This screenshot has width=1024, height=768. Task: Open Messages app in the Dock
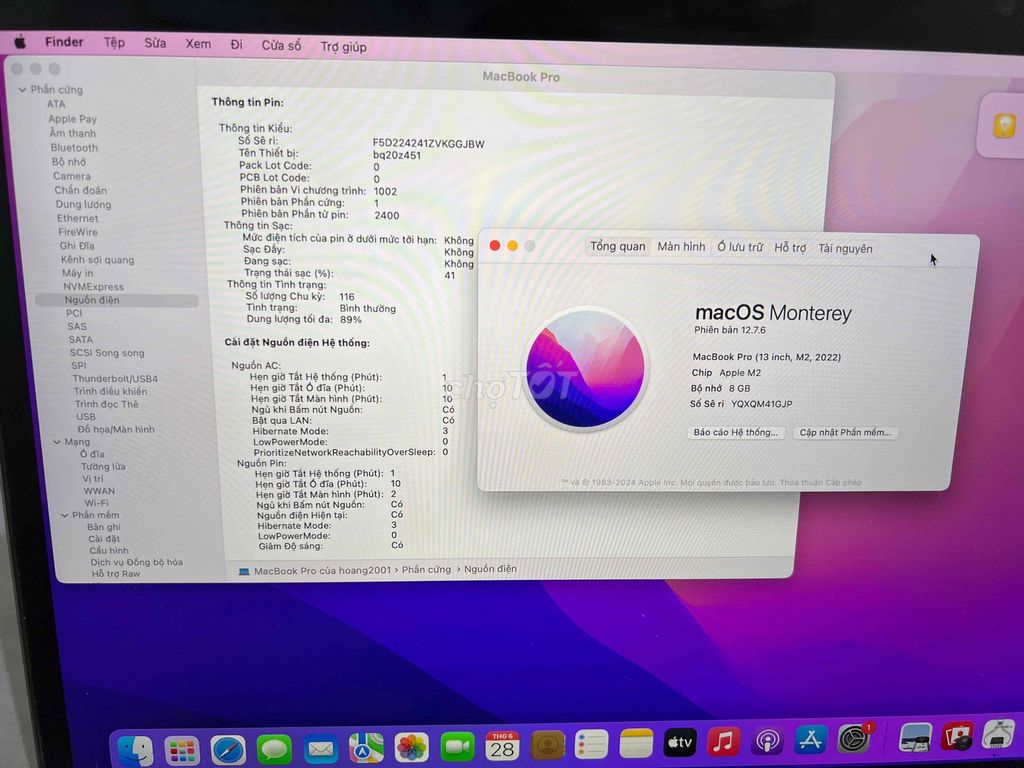pos(274,749)
